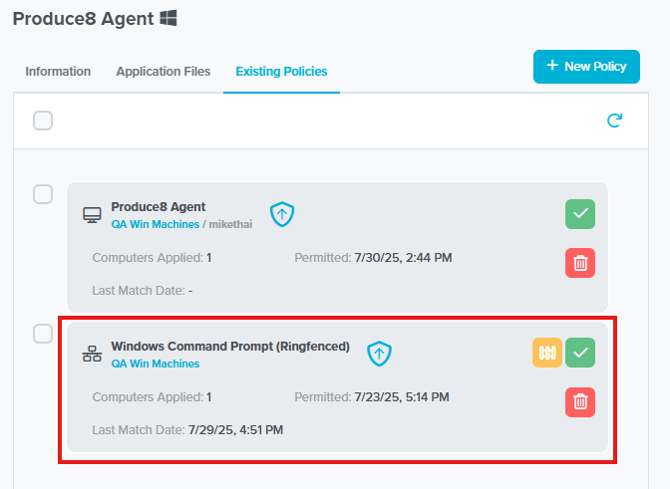Check the Windows Command Prompt policy checkbox
Image resolution: width=670 pixels, height=489 pixels.
[43, 334]
